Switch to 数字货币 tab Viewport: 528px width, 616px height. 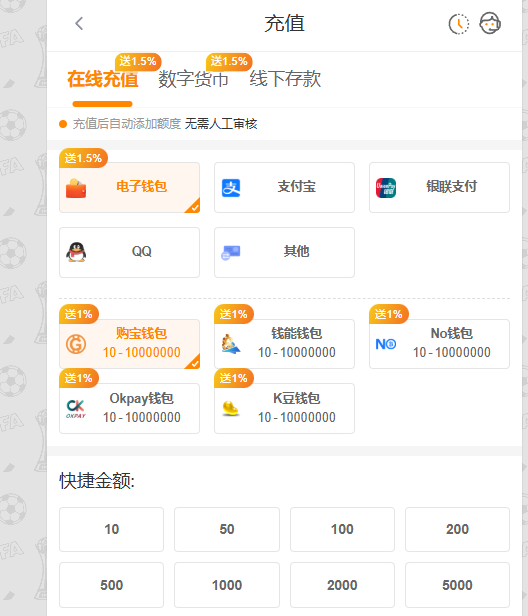(x=193, y=79)
